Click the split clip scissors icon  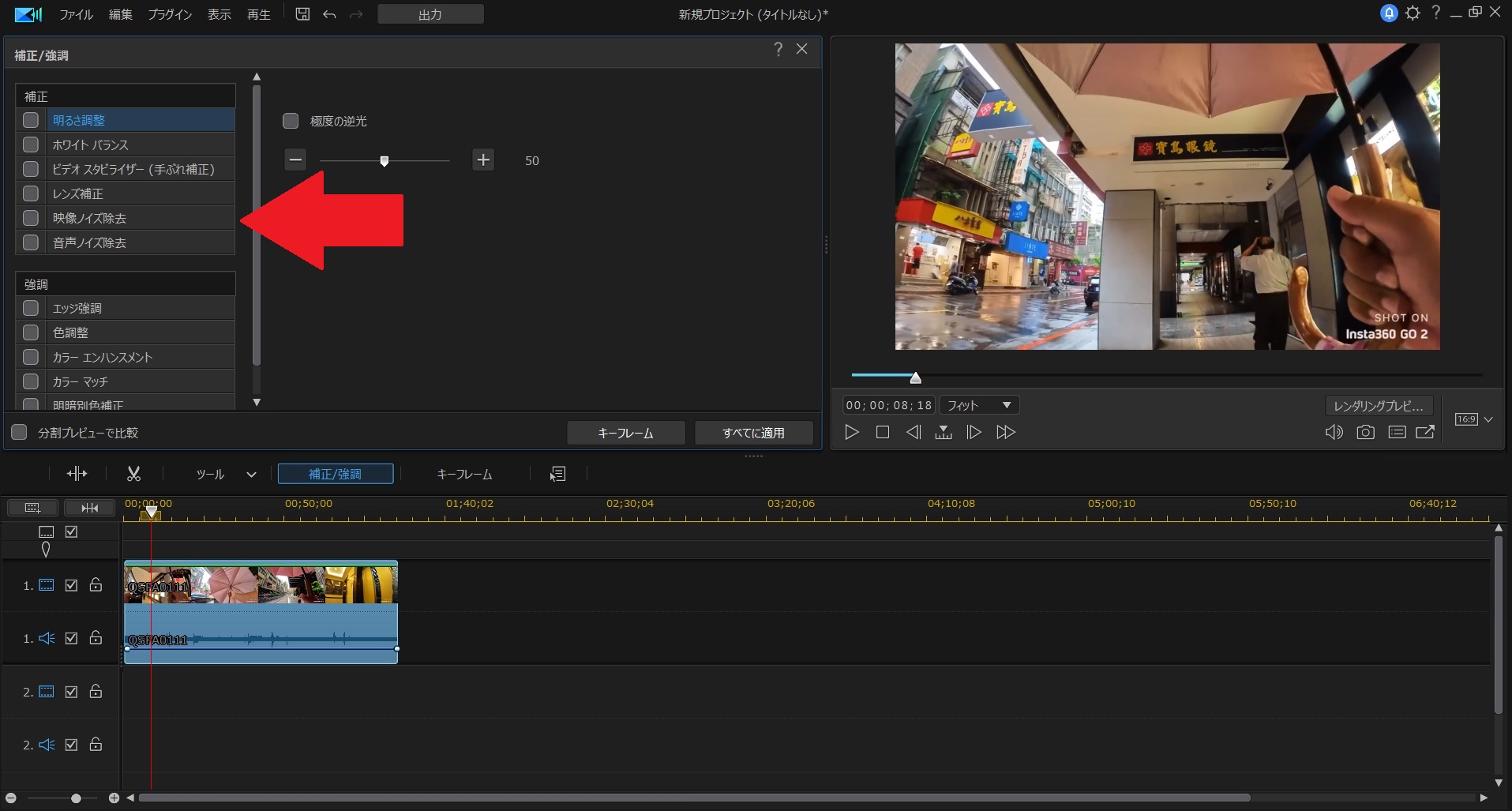[133, 474]
